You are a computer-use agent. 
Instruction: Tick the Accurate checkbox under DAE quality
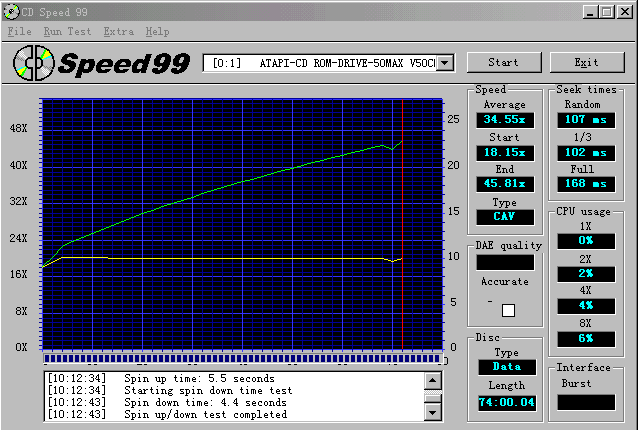point(508,310)
